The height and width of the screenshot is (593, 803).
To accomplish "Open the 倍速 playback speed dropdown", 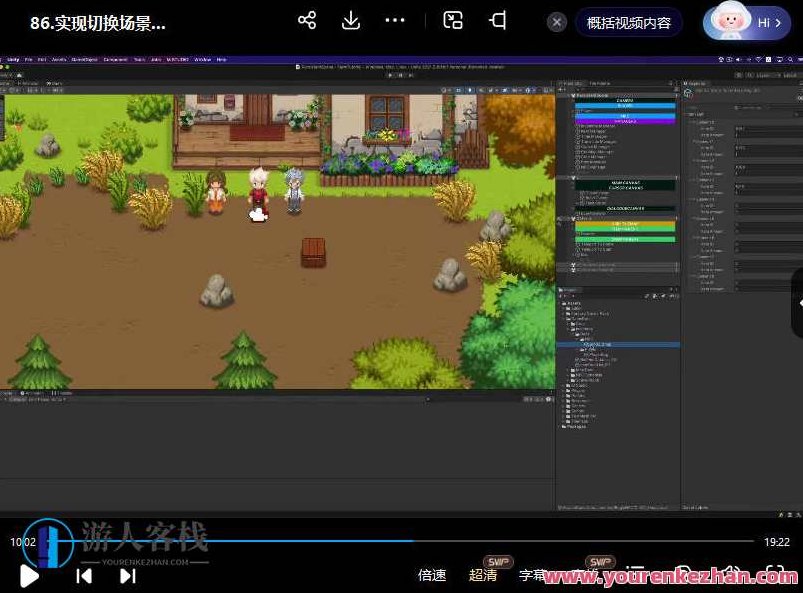I will tap(432, 575).
